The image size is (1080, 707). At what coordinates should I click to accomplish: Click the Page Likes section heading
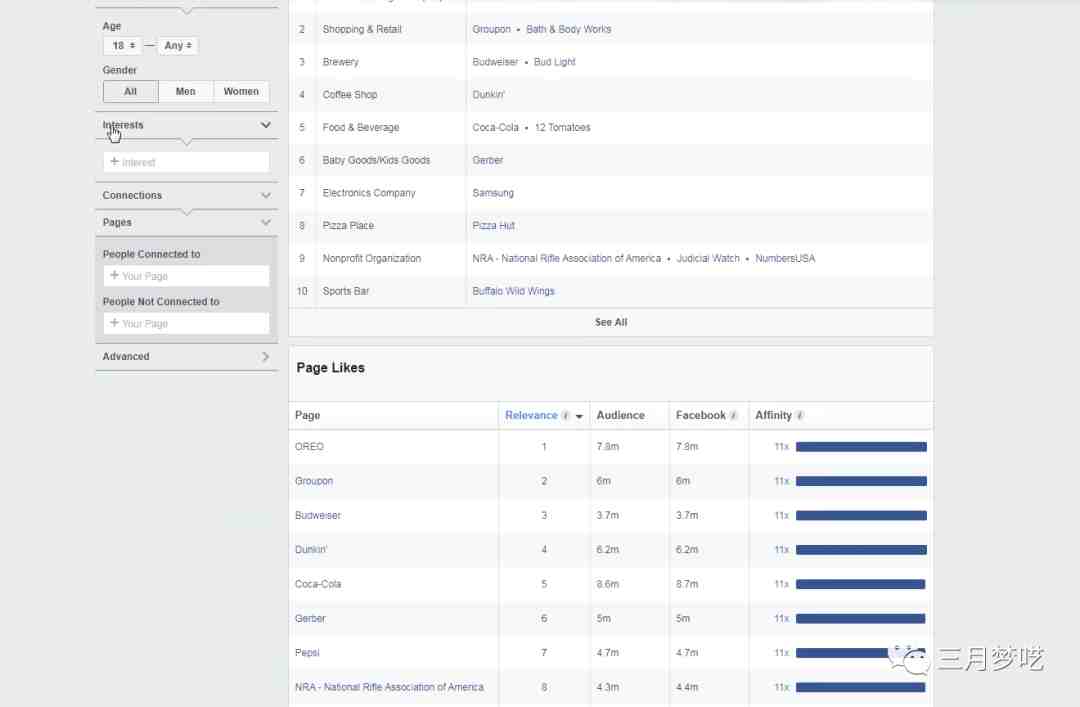click(x=331, y=368)
